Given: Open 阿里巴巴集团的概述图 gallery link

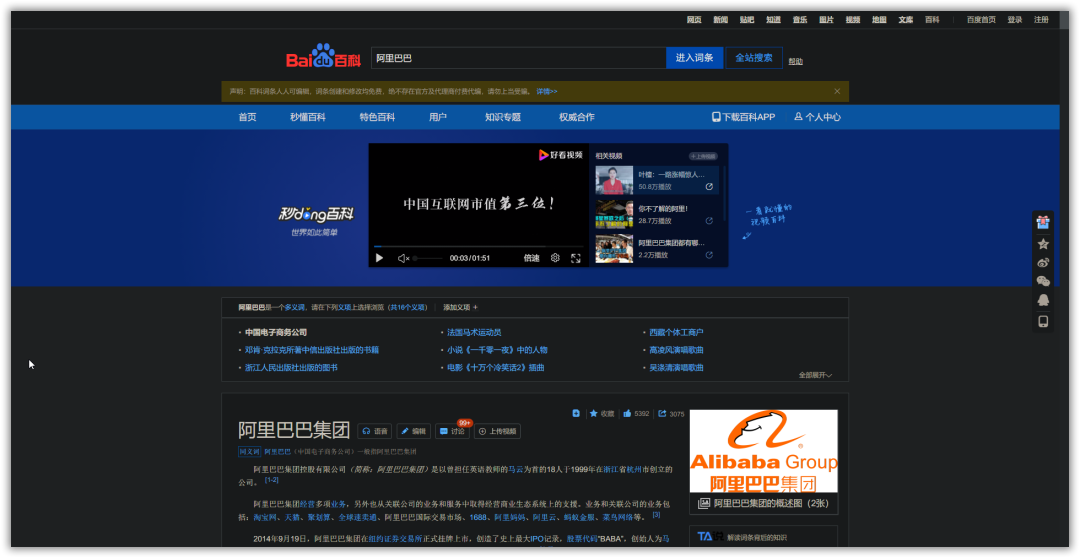Looking at the screenshot, I should (x=763, y=504).
